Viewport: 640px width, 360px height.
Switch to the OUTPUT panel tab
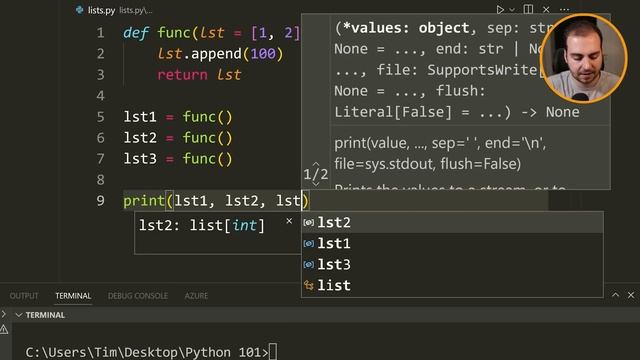[24, 296]
